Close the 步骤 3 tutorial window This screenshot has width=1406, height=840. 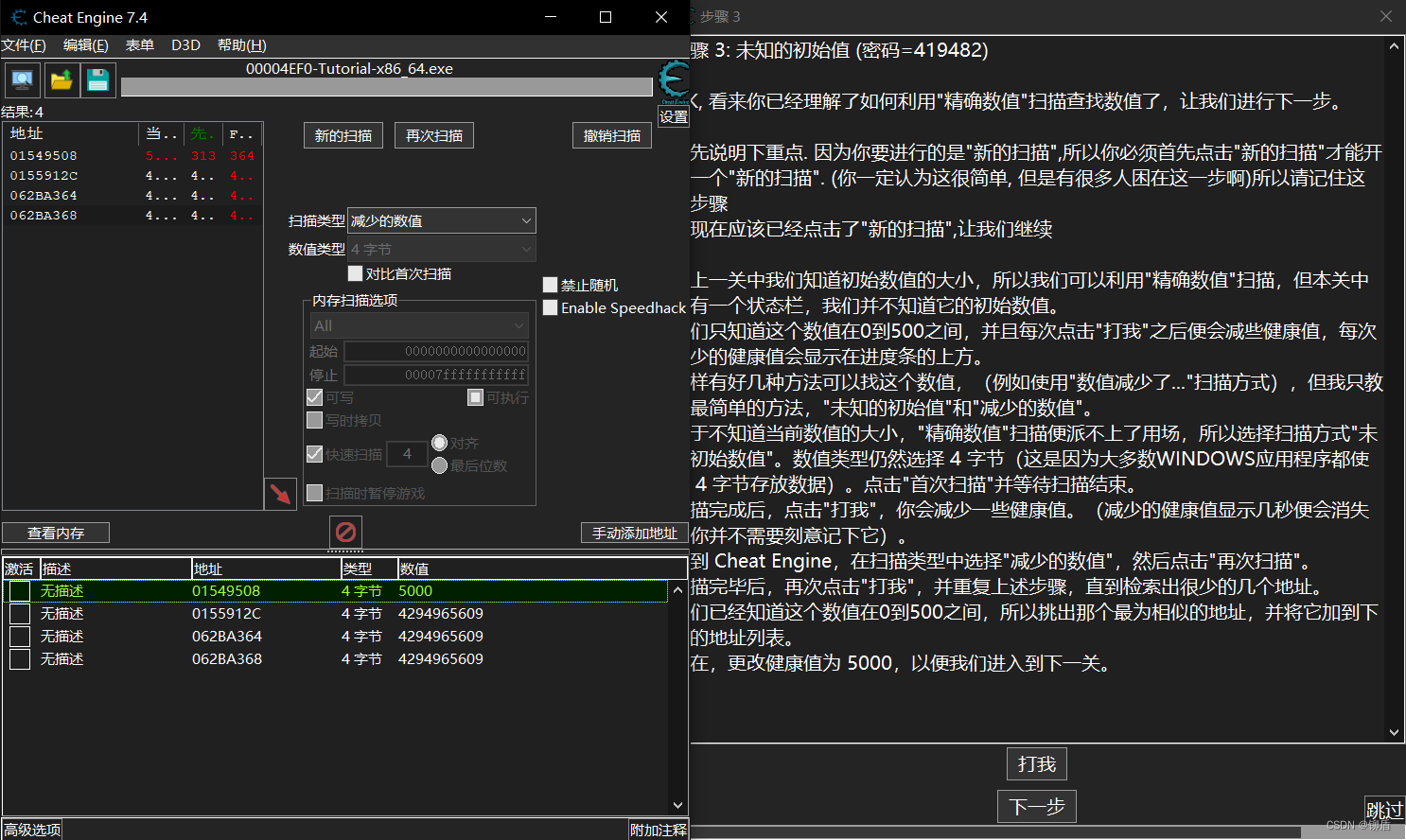coord(1386,16)
